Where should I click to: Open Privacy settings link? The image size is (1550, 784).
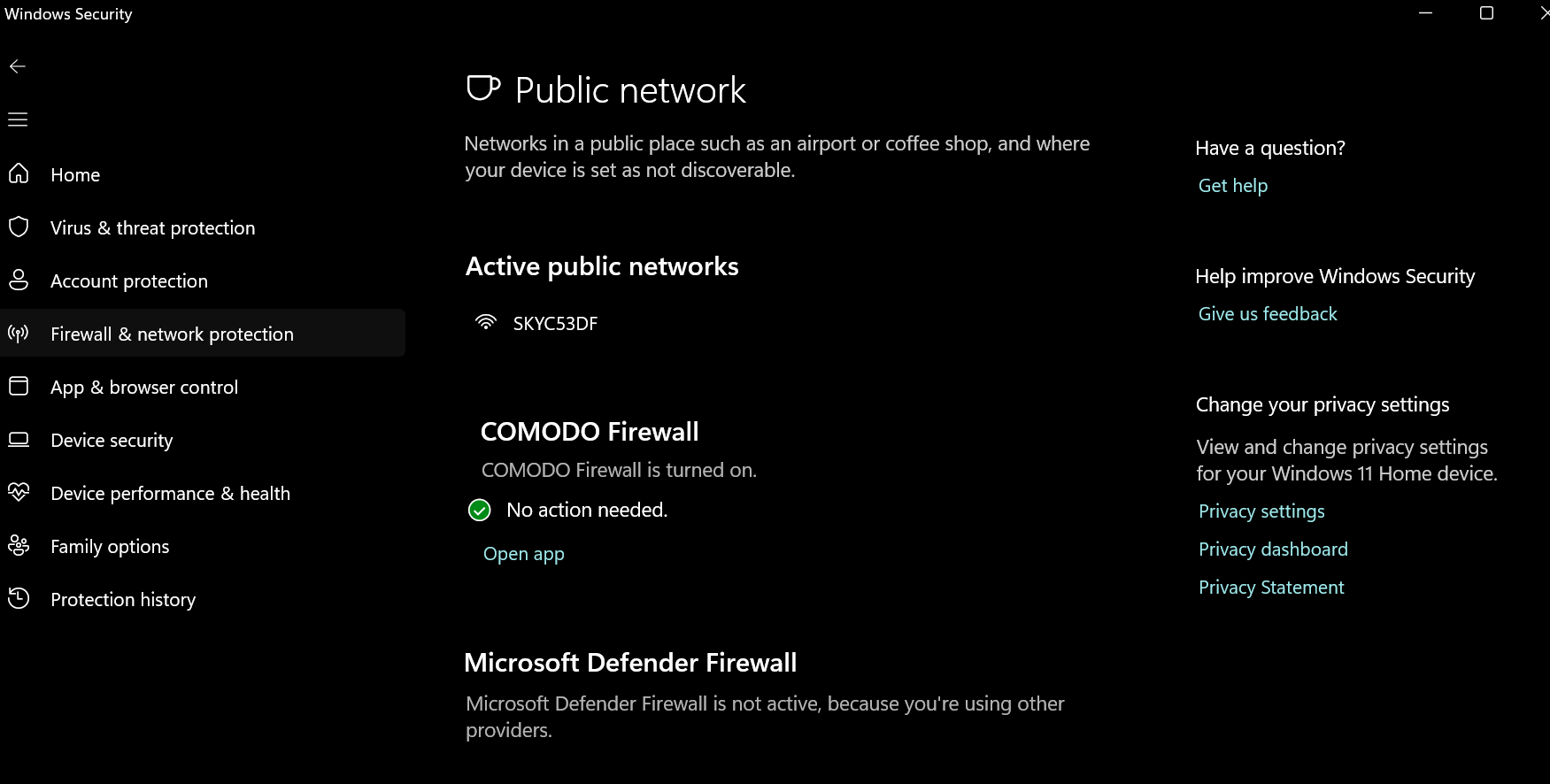(x=1261, y=511)
